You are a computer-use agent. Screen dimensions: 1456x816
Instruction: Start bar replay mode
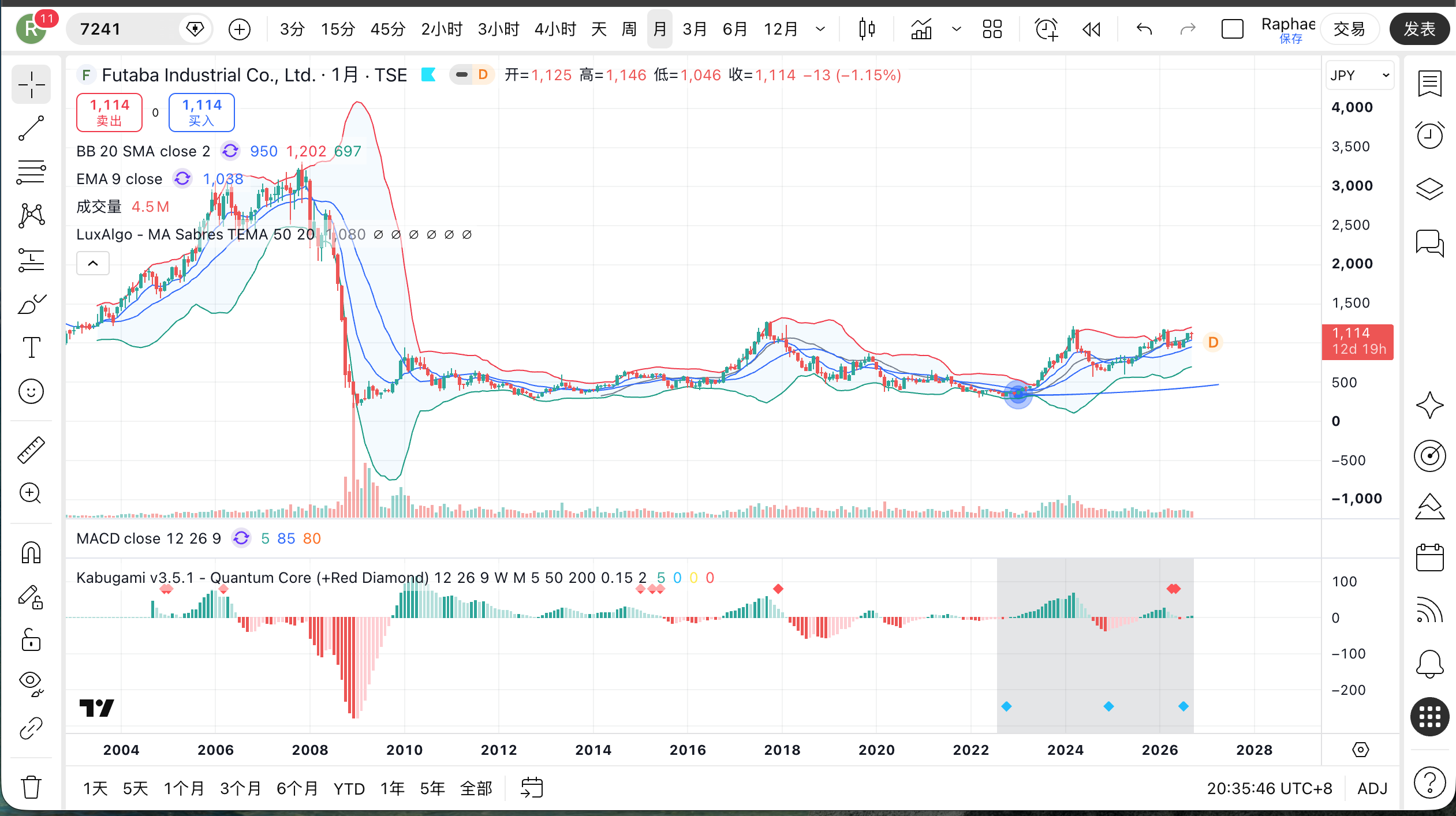coord(1091,29)
